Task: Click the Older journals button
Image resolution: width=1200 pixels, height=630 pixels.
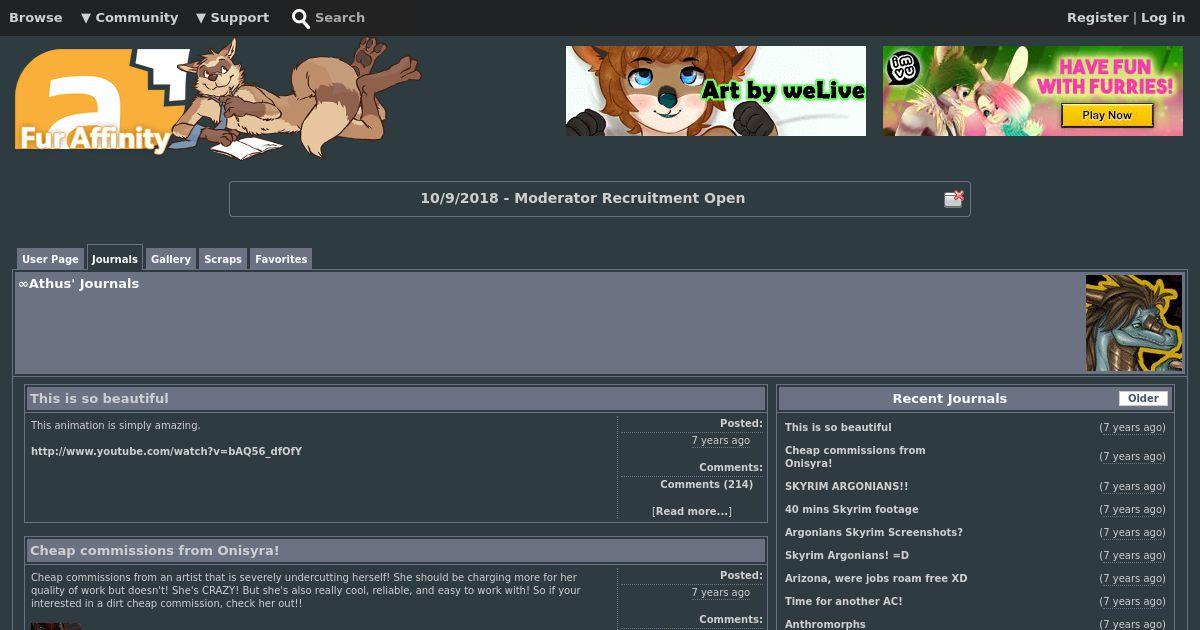Action: click(x=1143, y=398)
